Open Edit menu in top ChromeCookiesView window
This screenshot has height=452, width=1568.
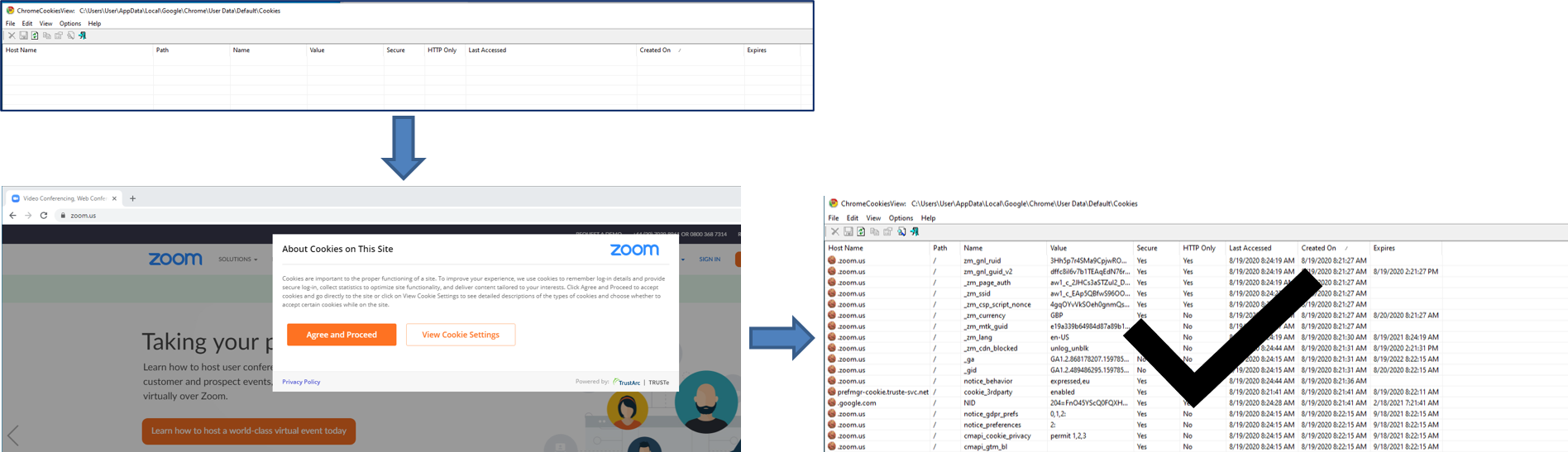tap(27, 23)
